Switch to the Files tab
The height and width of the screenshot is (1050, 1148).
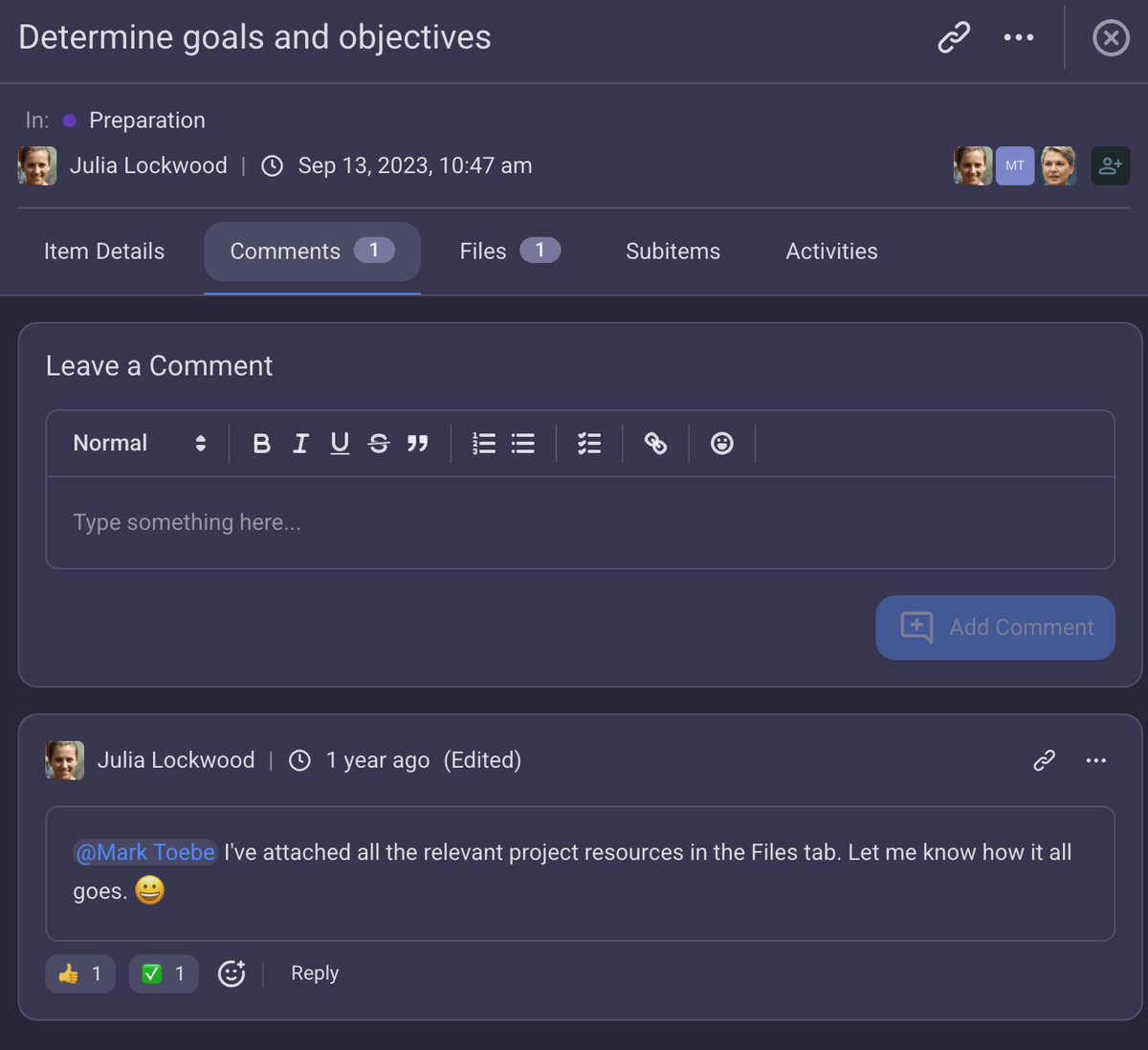click(509, 252)
